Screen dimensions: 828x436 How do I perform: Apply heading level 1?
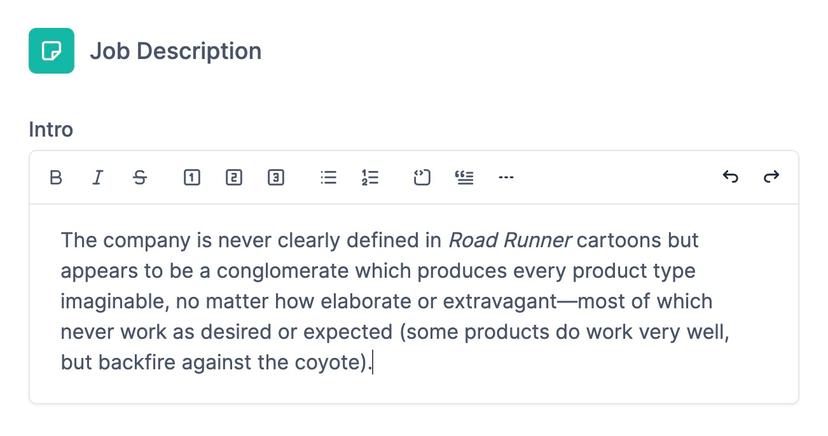coord(192,177)
